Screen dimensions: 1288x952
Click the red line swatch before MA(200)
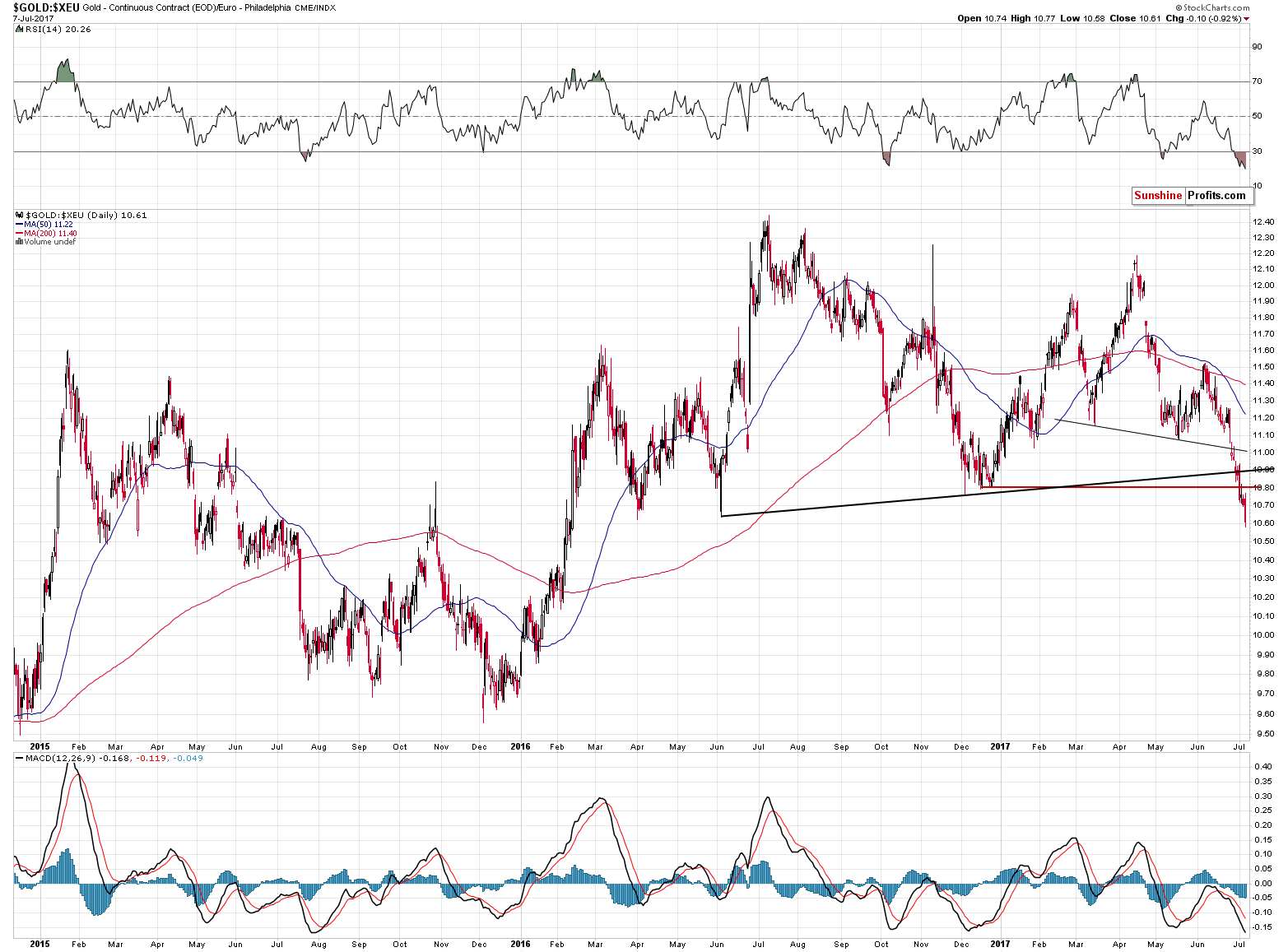pyautogui.click(x=19, y=234)
